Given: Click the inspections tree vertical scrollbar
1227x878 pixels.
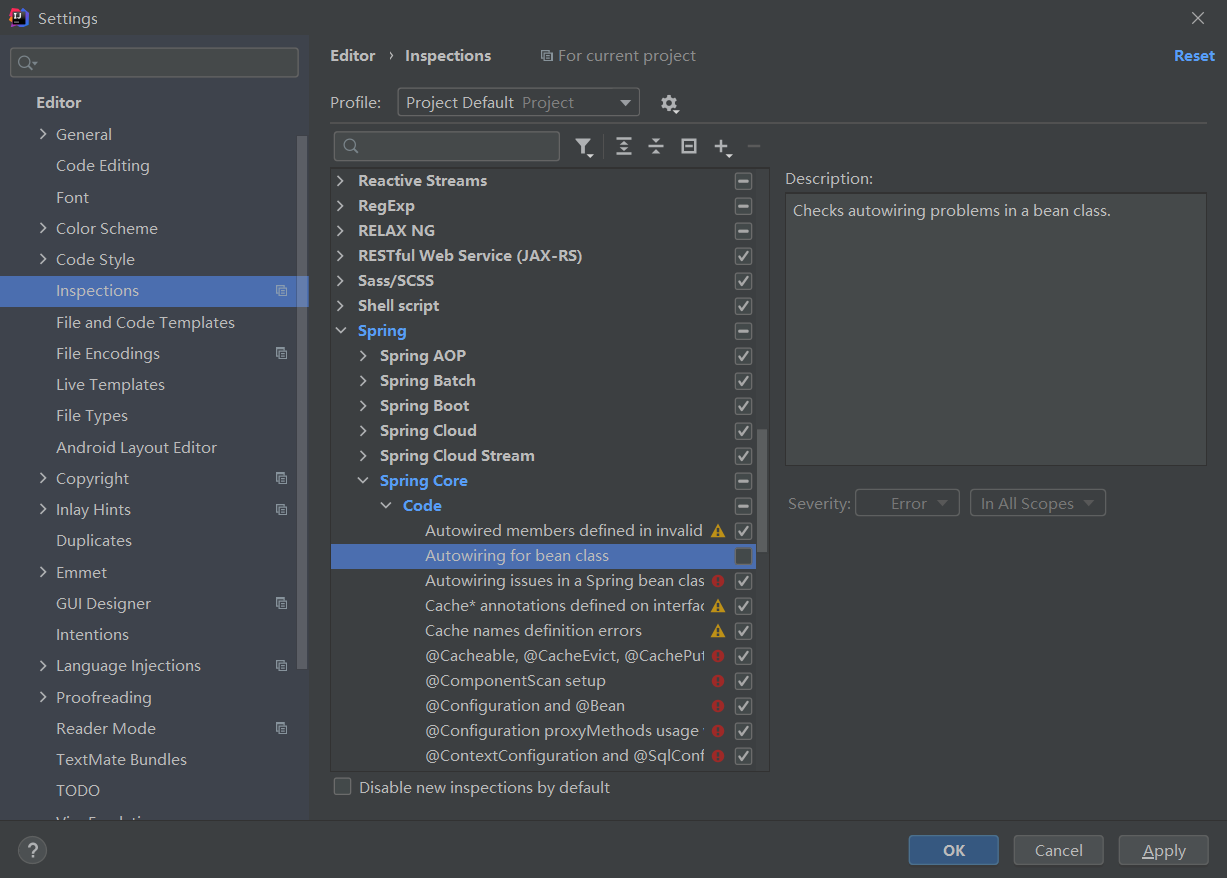Looking at the screenshot, I should 763,490.
